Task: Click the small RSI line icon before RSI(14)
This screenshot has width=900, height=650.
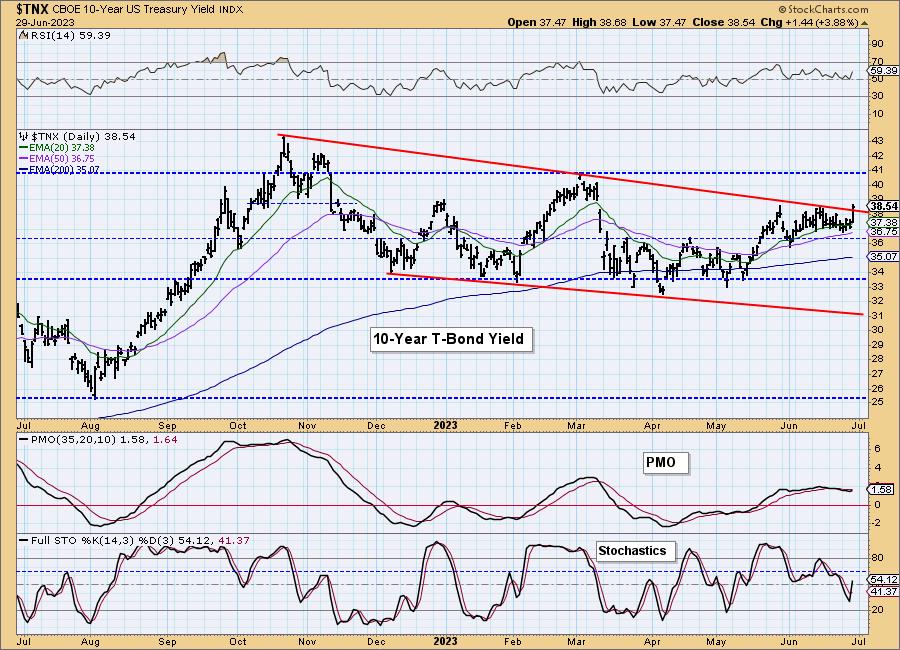Action: tap(22, 35)
